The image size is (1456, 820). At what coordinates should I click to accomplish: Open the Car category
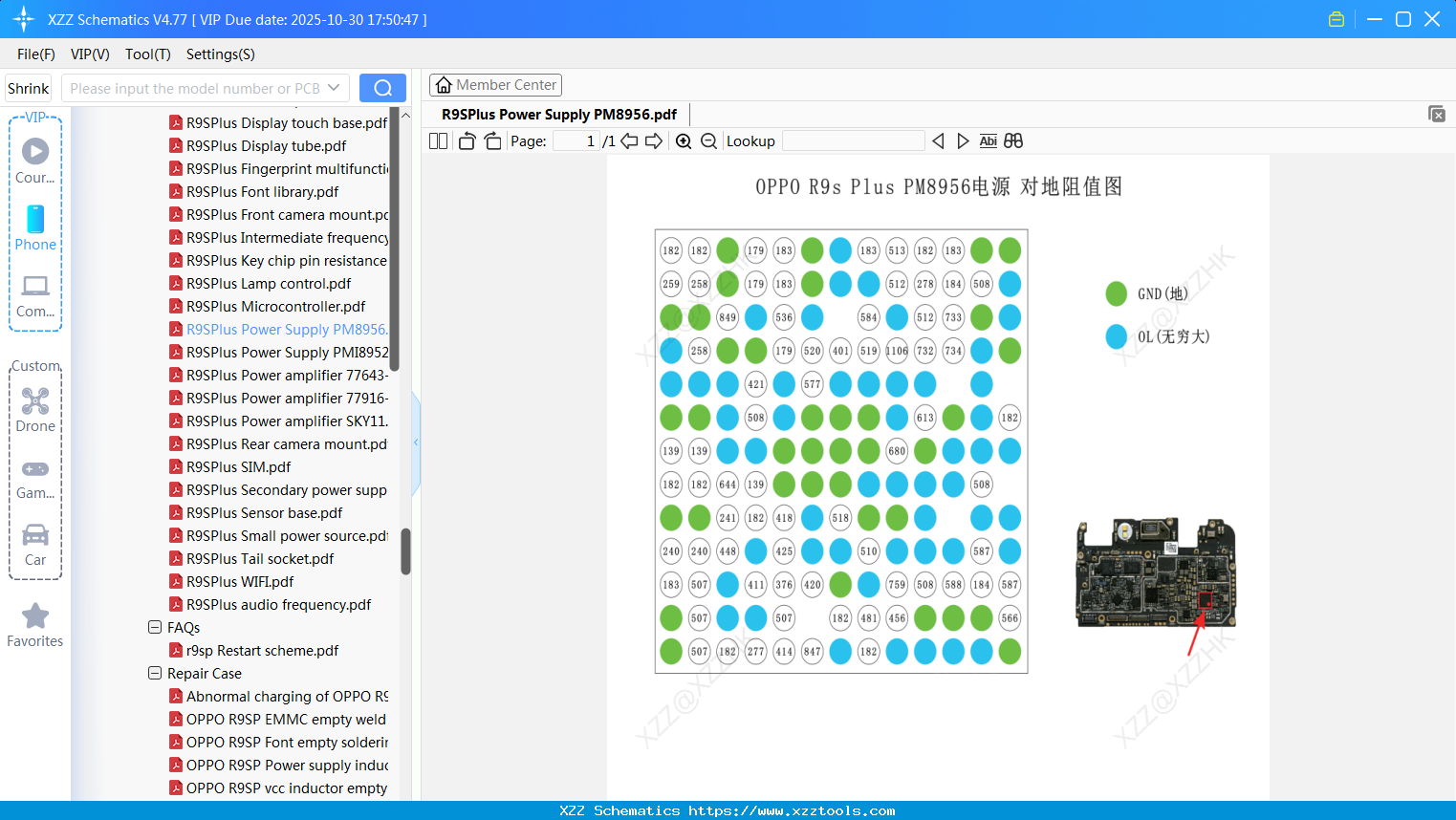[x=35, y=534]
